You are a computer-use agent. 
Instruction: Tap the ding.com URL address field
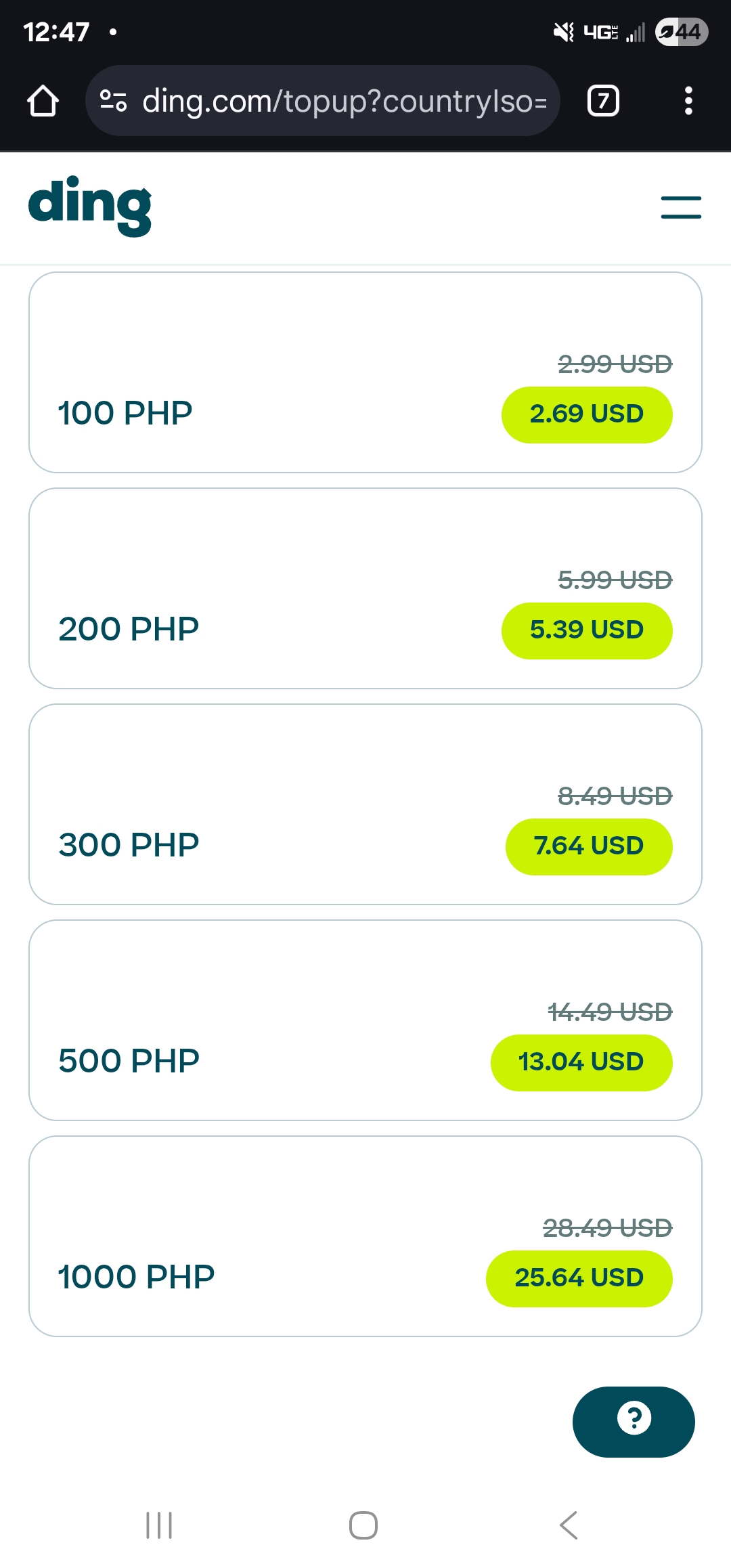(x=344, y=101)
